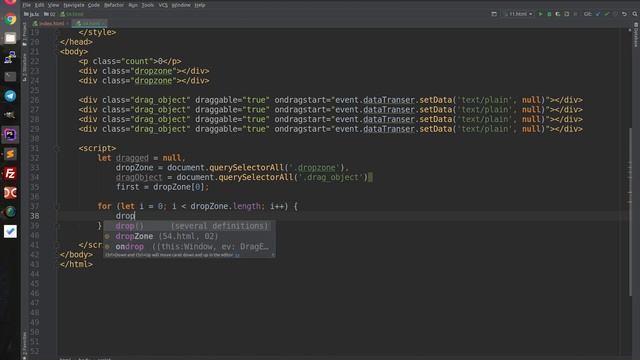Open the Tools menu
This screenshot has width=640, height=360.
tap(148, 5)
